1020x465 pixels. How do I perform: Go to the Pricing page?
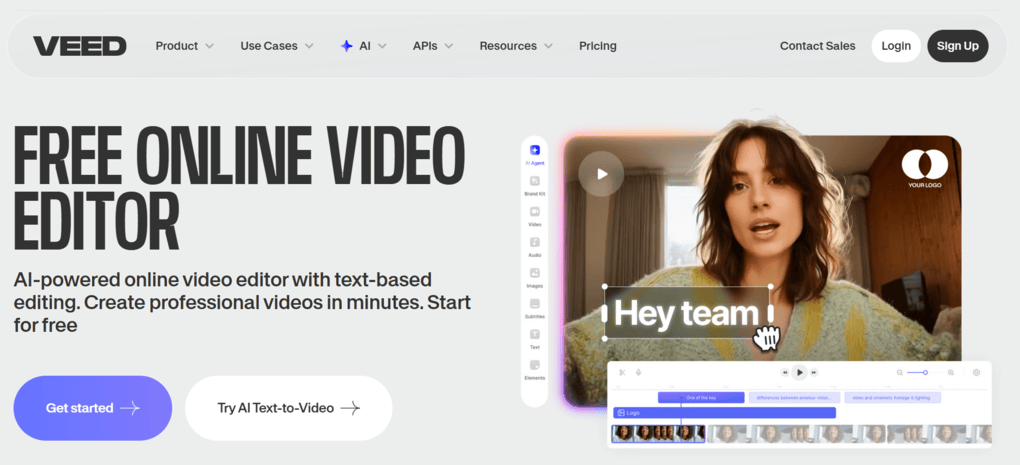pos(598,46)
